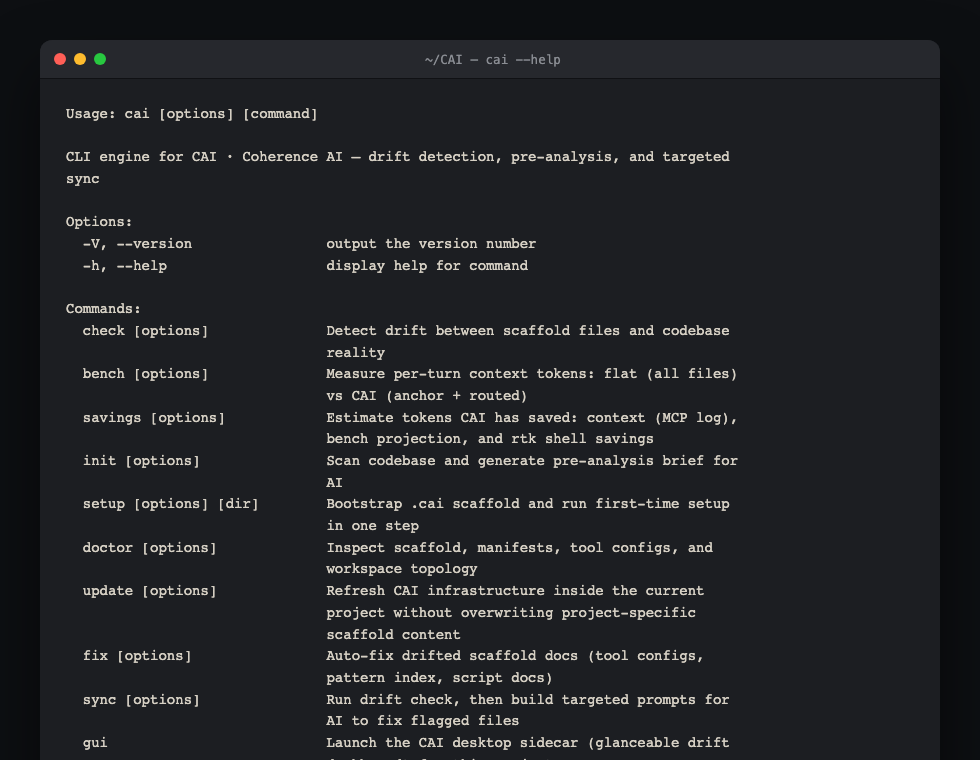Click 'display help for command' description
This screenshot has height=760, width=980.
click(x=427, y=266)
